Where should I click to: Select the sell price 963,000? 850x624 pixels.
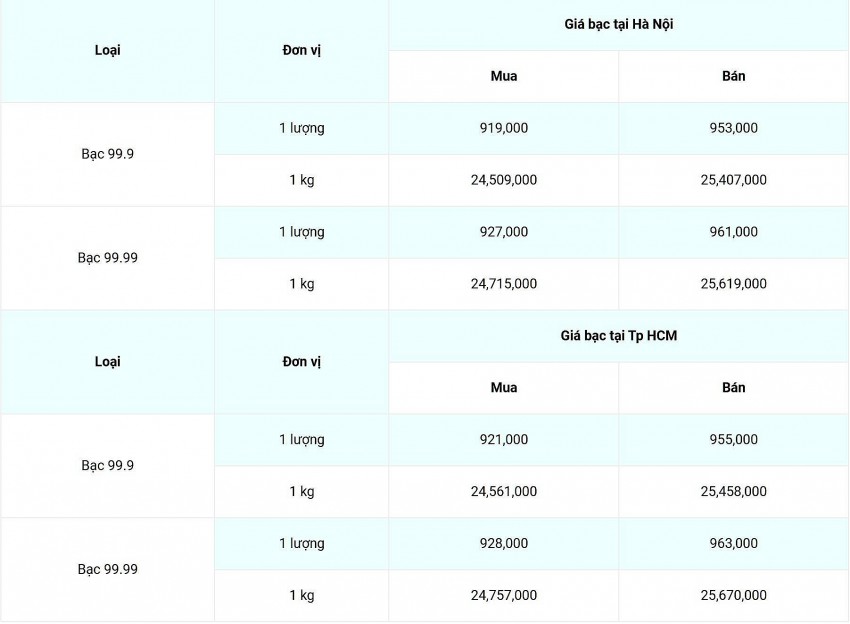coord(733,544)
